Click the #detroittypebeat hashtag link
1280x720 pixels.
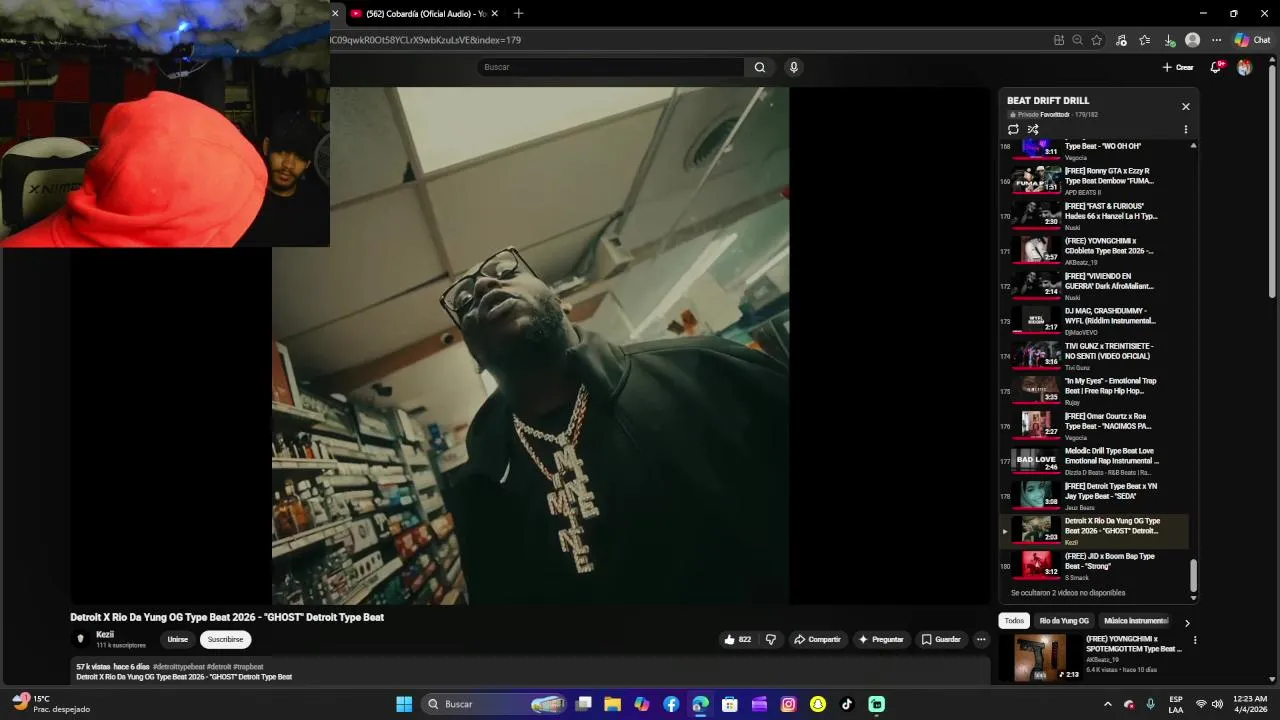point(179,667)
